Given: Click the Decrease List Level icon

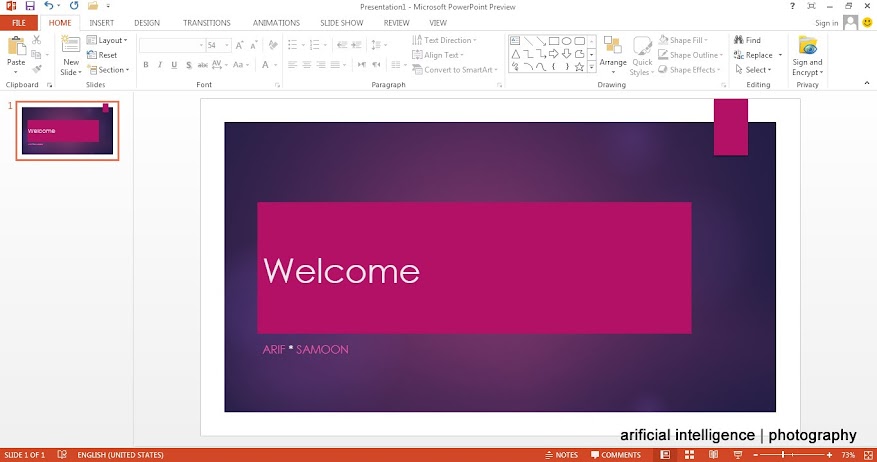Looking at the screenshot, I should point(342,45).
